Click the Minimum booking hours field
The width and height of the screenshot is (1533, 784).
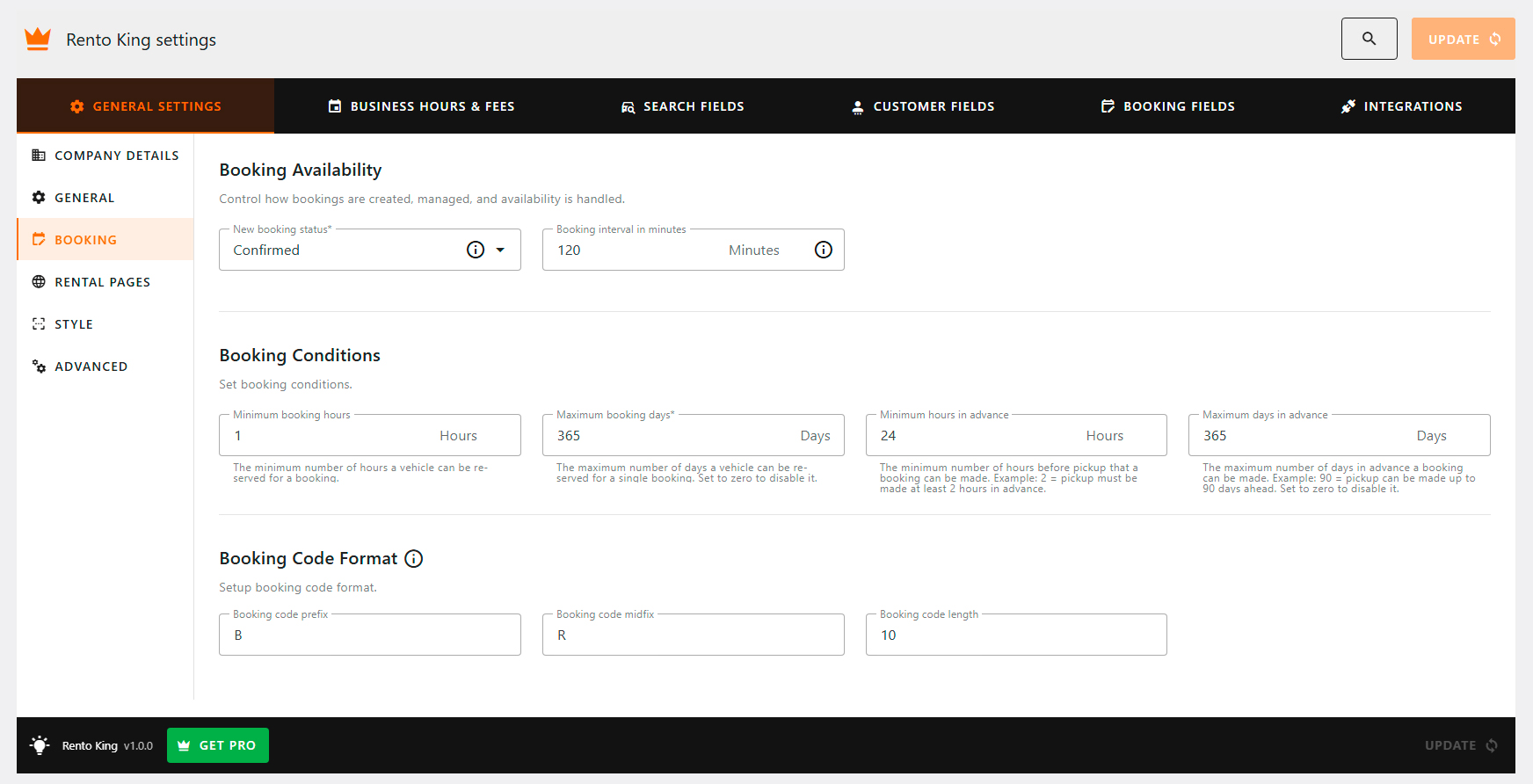pos(370,435)
